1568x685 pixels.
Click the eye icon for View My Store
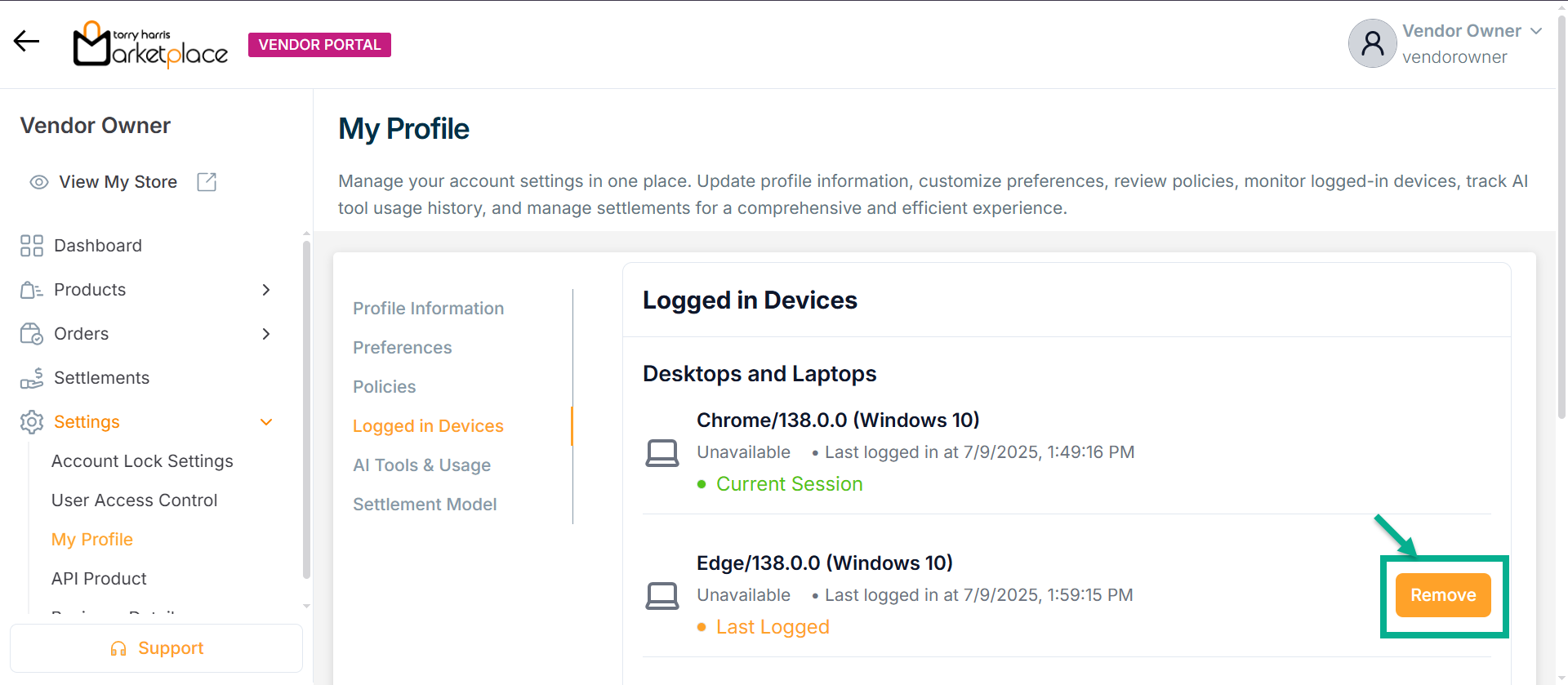pos(39,182)
